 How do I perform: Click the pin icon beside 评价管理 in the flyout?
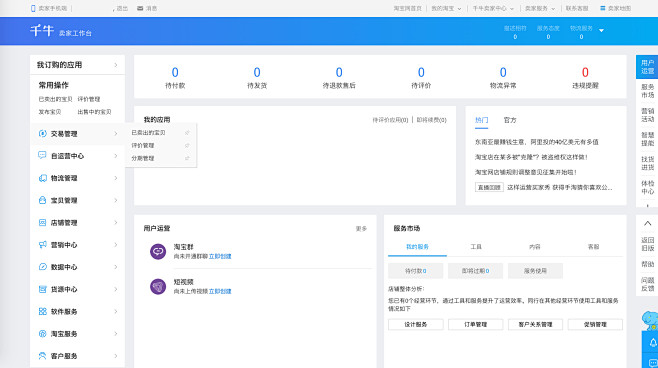[x=187, y=146]
